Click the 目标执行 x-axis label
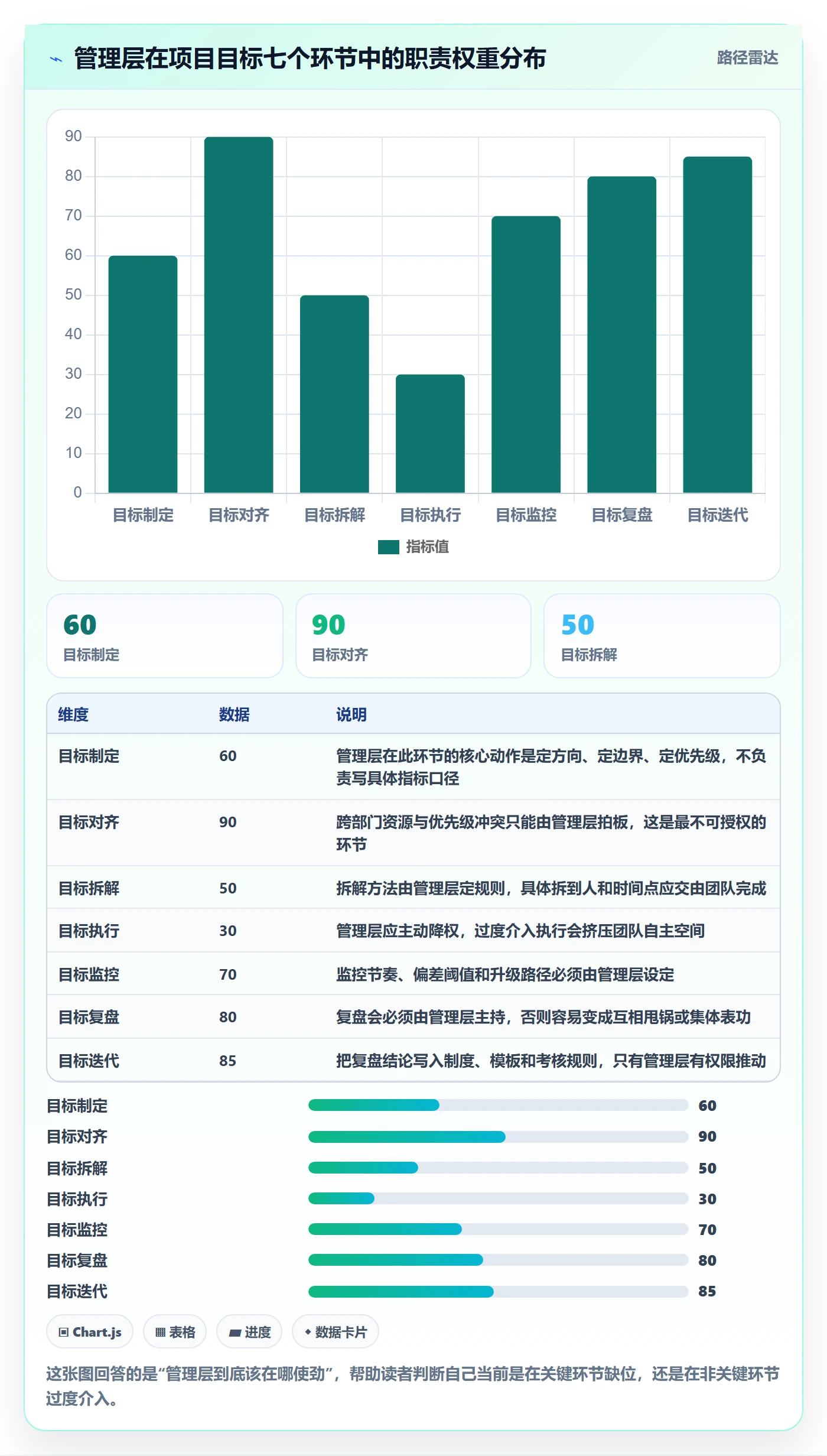The image size is (827, 1456). click(430, 515)
